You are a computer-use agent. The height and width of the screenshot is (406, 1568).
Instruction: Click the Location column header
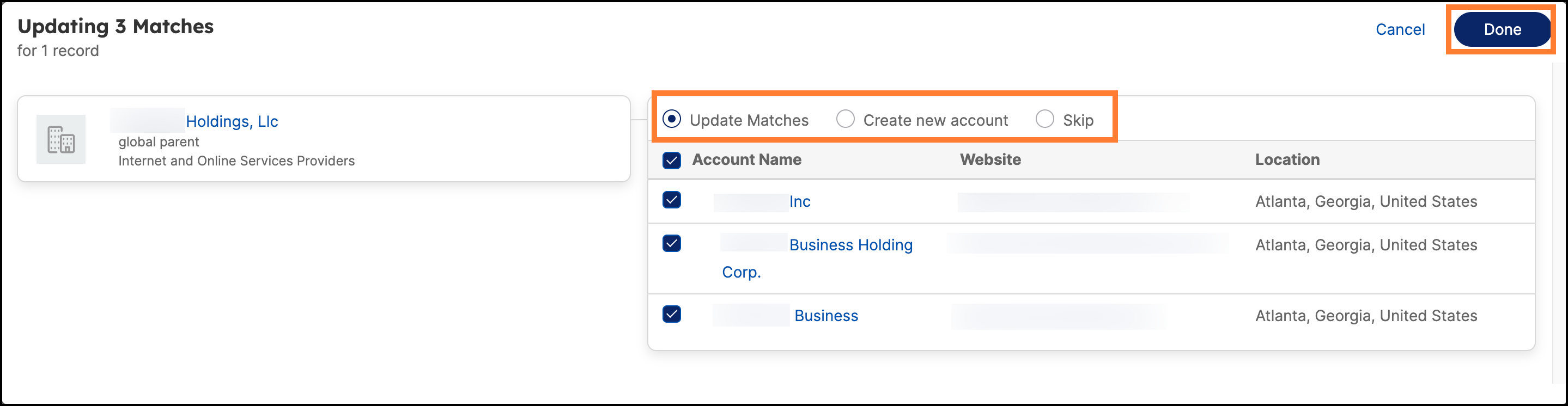coord(1287,159)
